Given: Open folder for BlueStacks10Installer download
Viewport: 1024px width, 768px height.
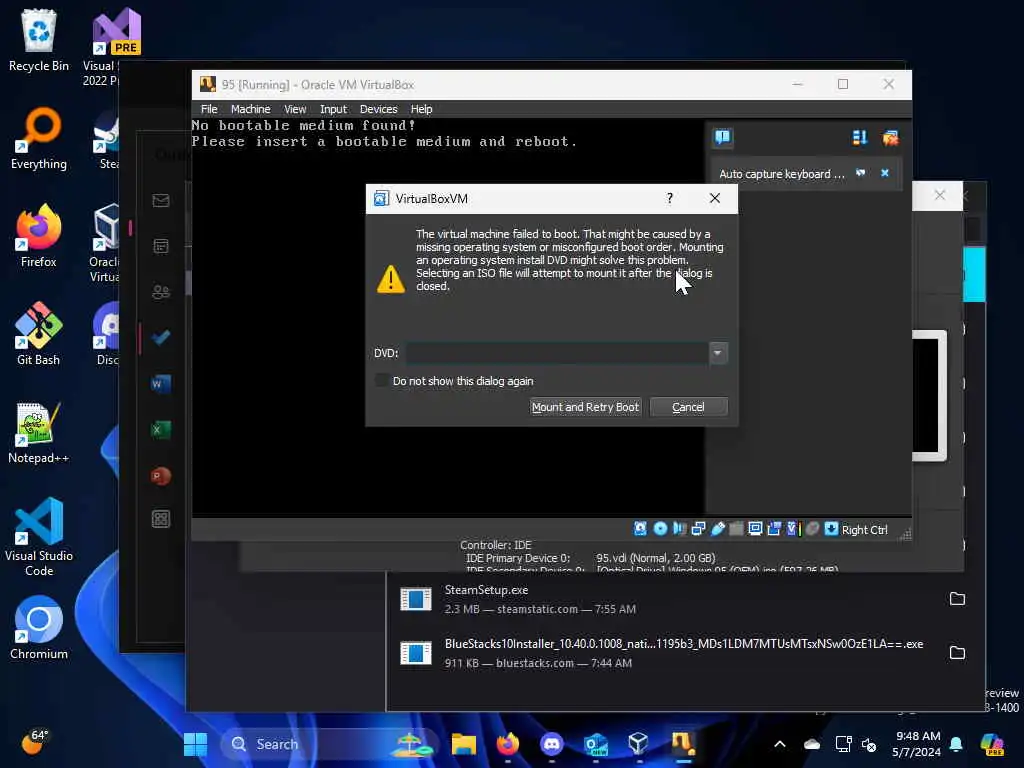Looking at the screenshot, I should point(957,652).
